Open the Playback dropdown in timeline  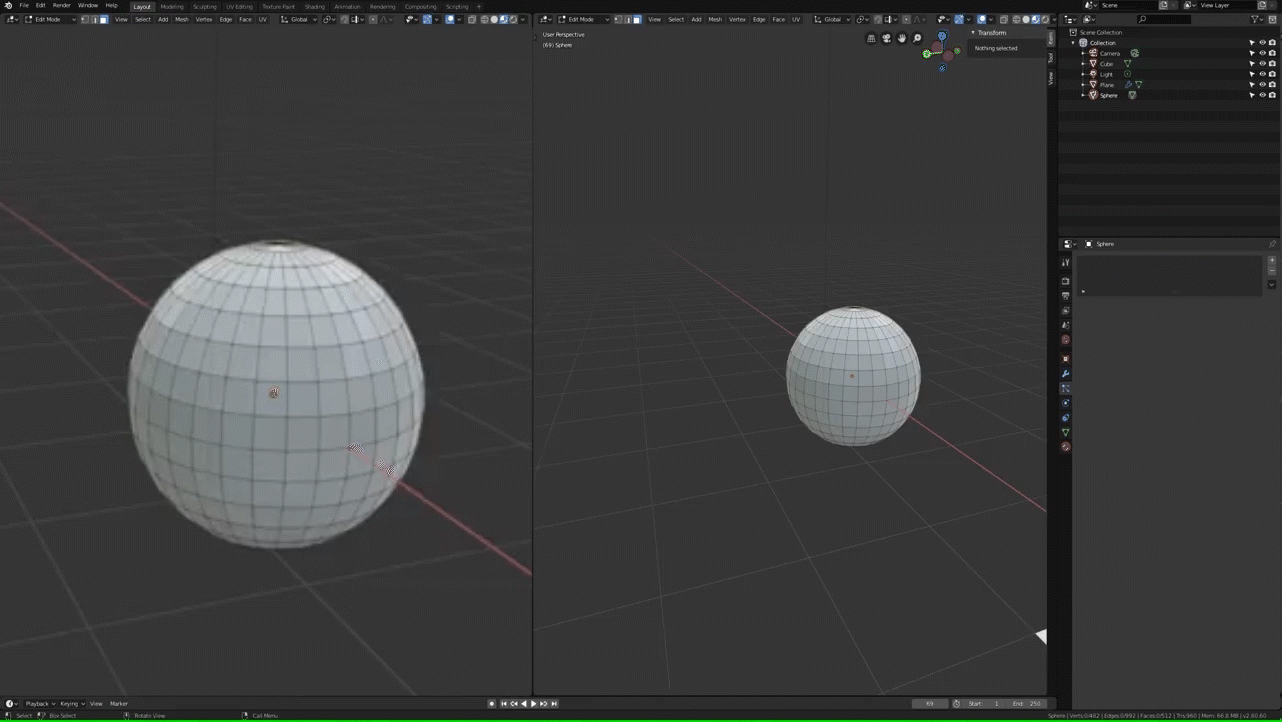point(39,704)
